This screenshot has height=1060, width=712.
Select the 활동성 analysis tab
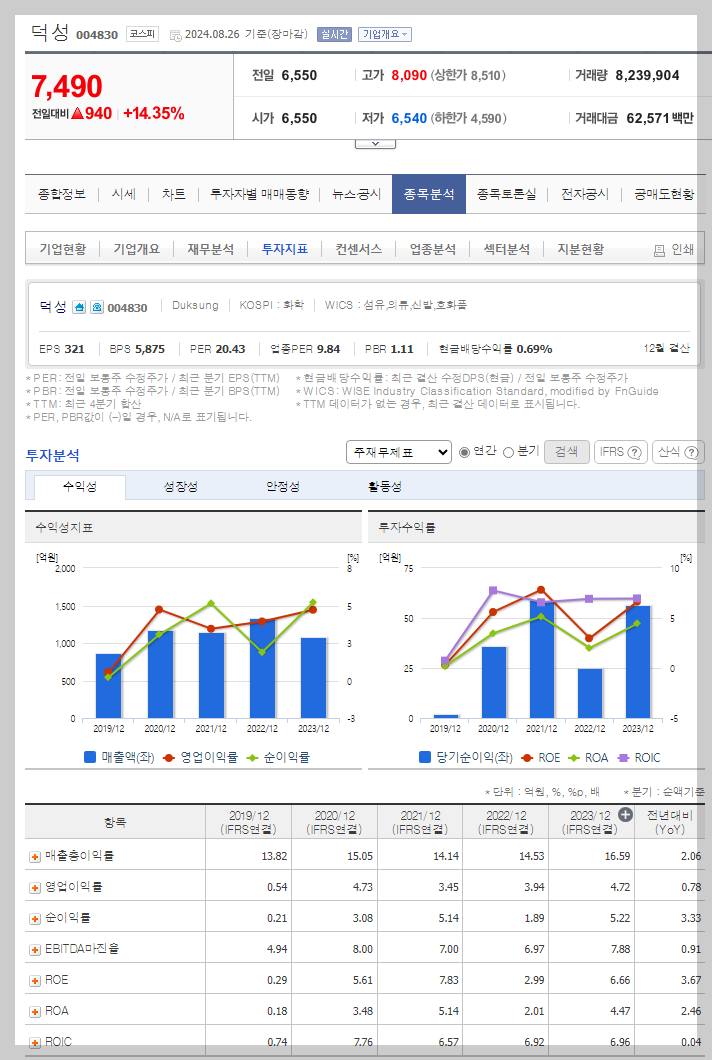(x=385, y=487)
